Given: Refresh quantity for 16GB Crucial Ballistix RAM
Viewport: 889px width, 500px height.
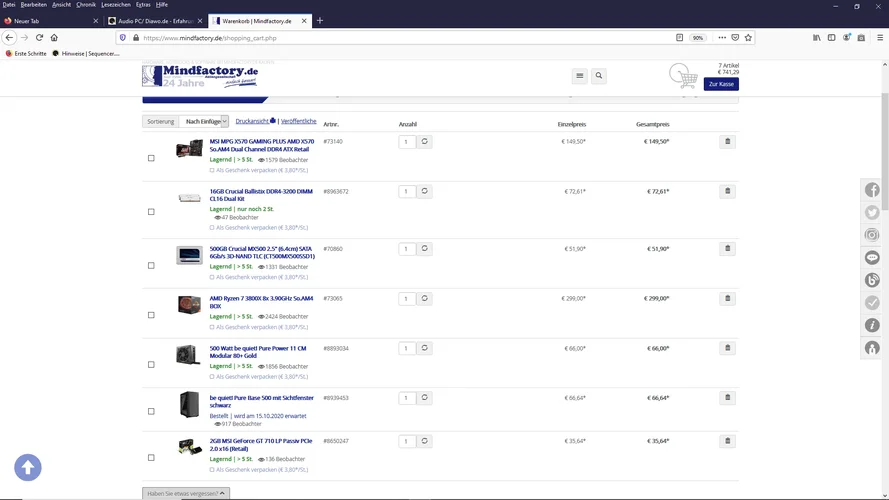Looking at the screenshot, I should (x=424, y=191).
